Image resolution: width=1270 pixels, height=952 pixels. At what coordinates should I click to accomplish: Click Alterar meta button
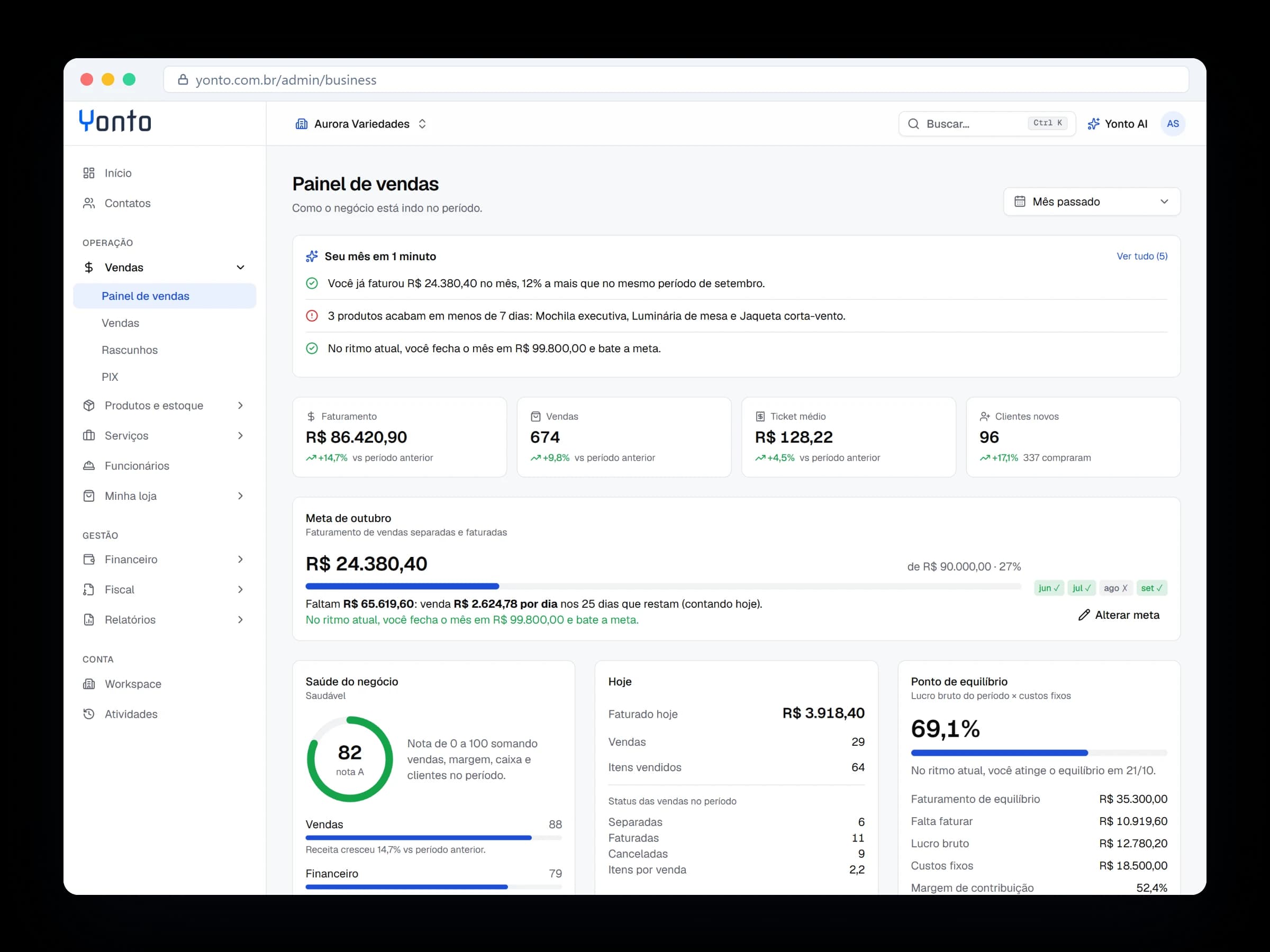(x=1119, y=615)
